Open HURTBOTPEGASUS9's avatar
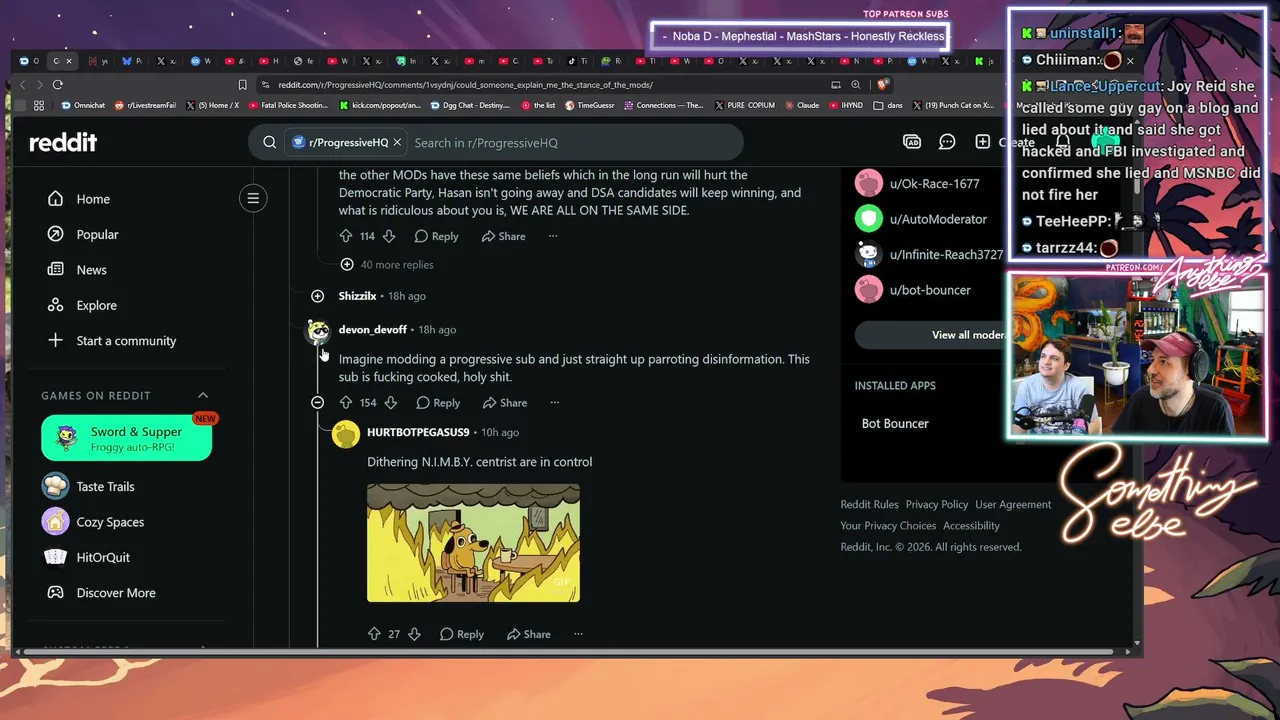This screenshot has height=720, width=1280. 346,433
